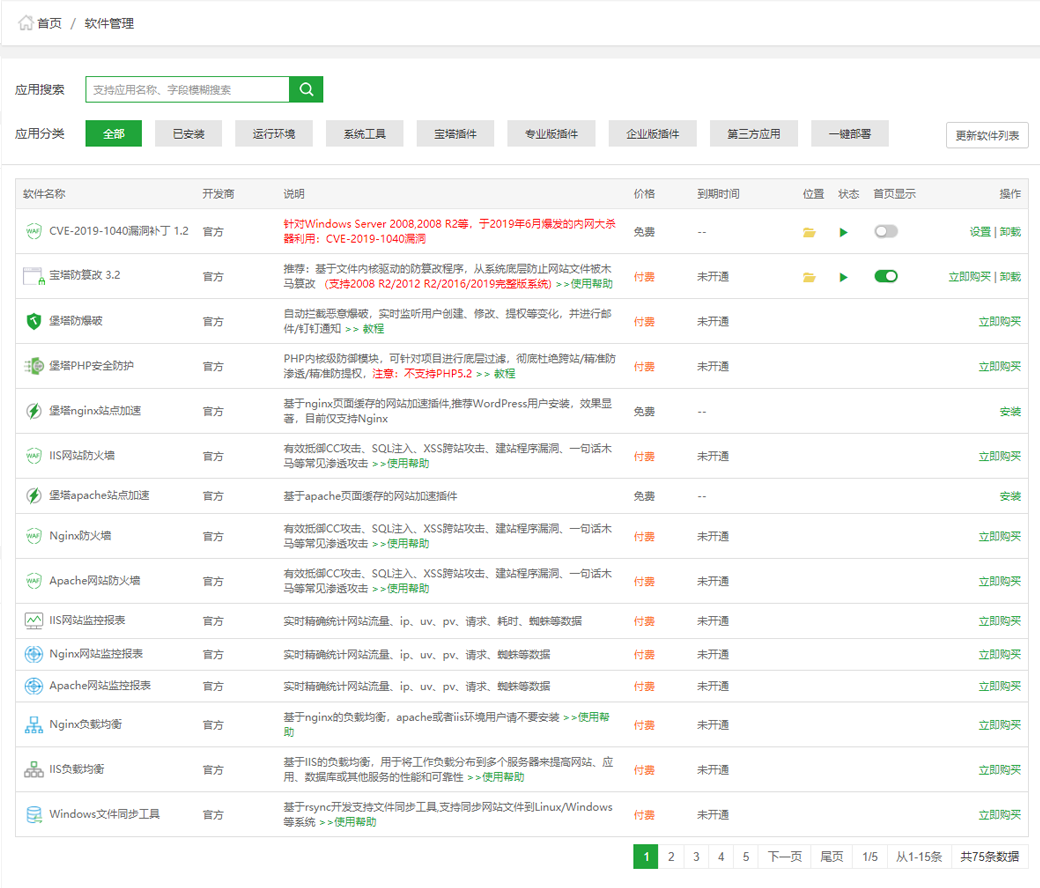The image size is (1040, 888).
Task: Click 立即购买 for Nginx防火墙
Action: [x=999, y=537]
